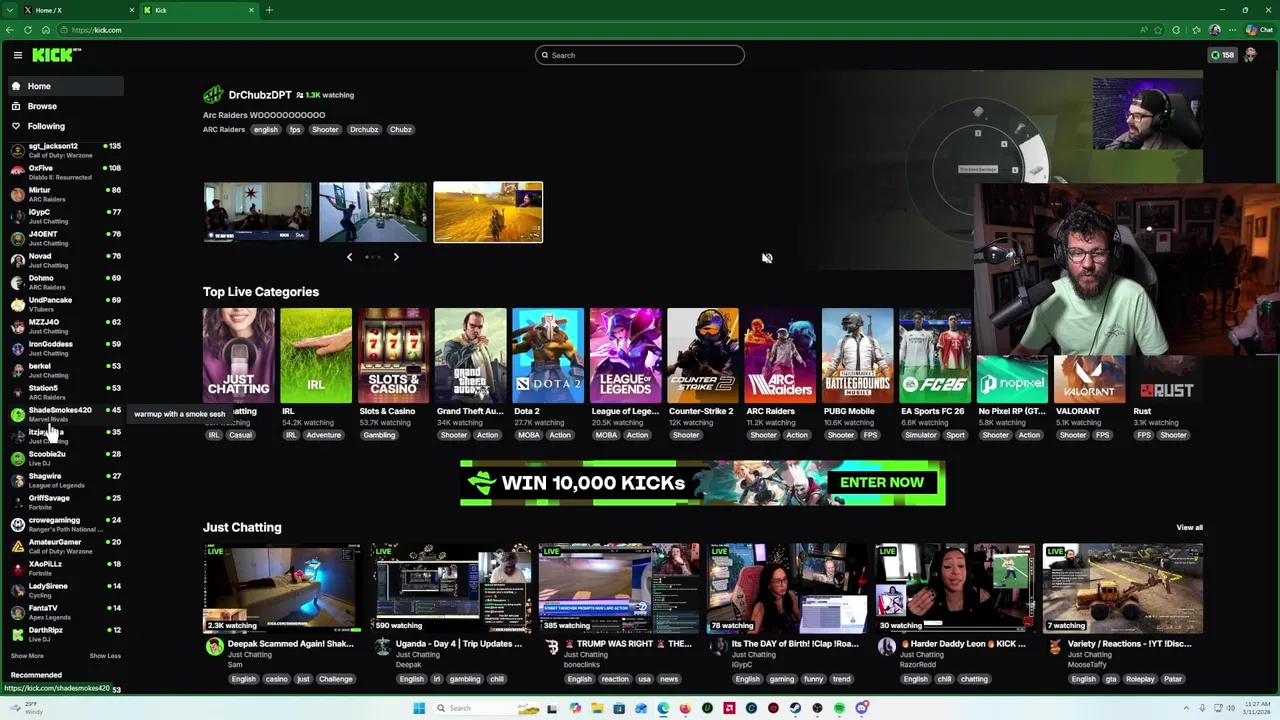Open Variety / Reactions stream thumbnail
The height and width of the screenshot is (720, 1280).
pos(1123,589)
